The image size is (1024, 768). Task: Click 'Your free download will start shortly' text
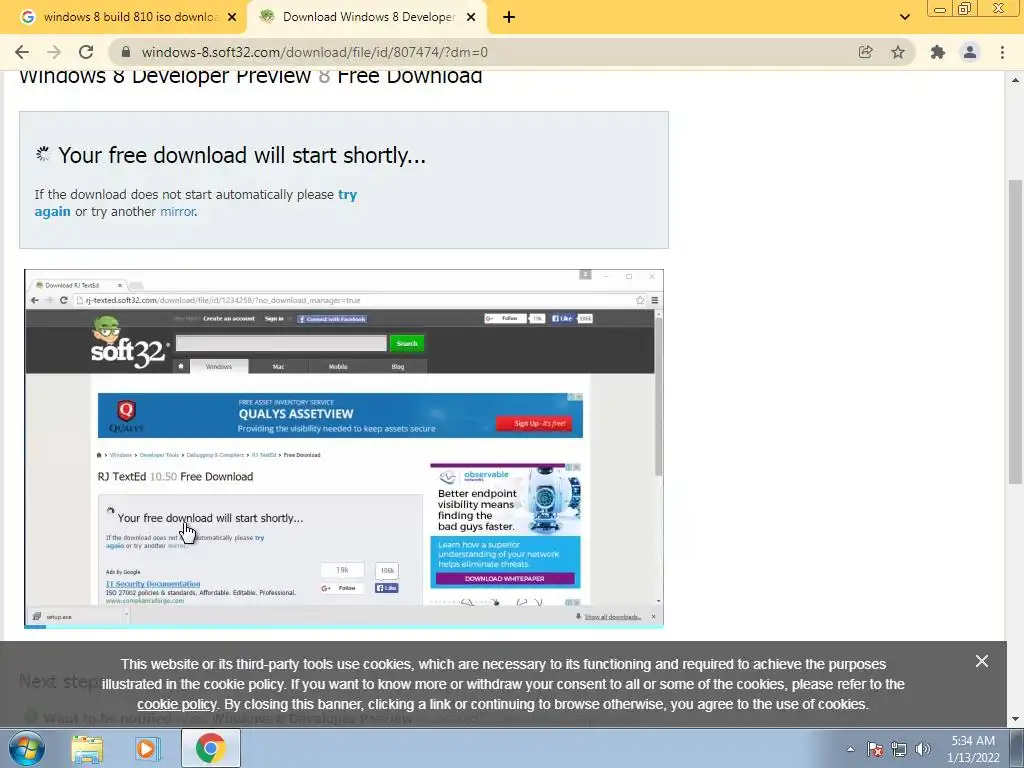click(x=242, y=155)
